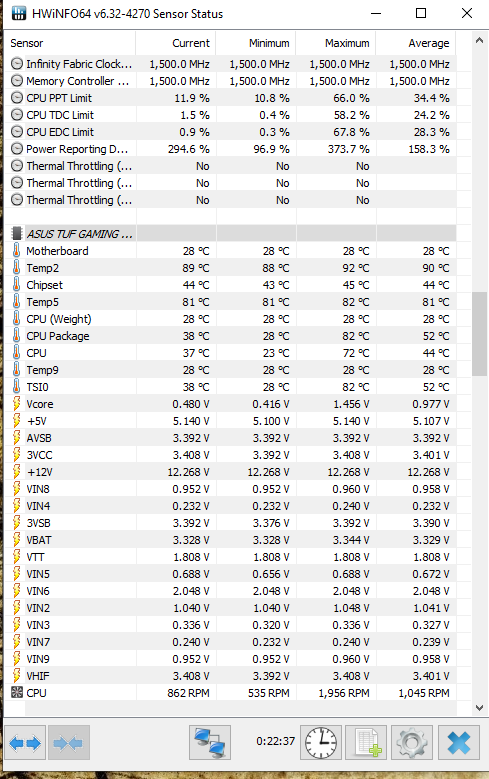Click the blue X close sensors button
This screenshot has width=489, height=779.
[459, 743]
